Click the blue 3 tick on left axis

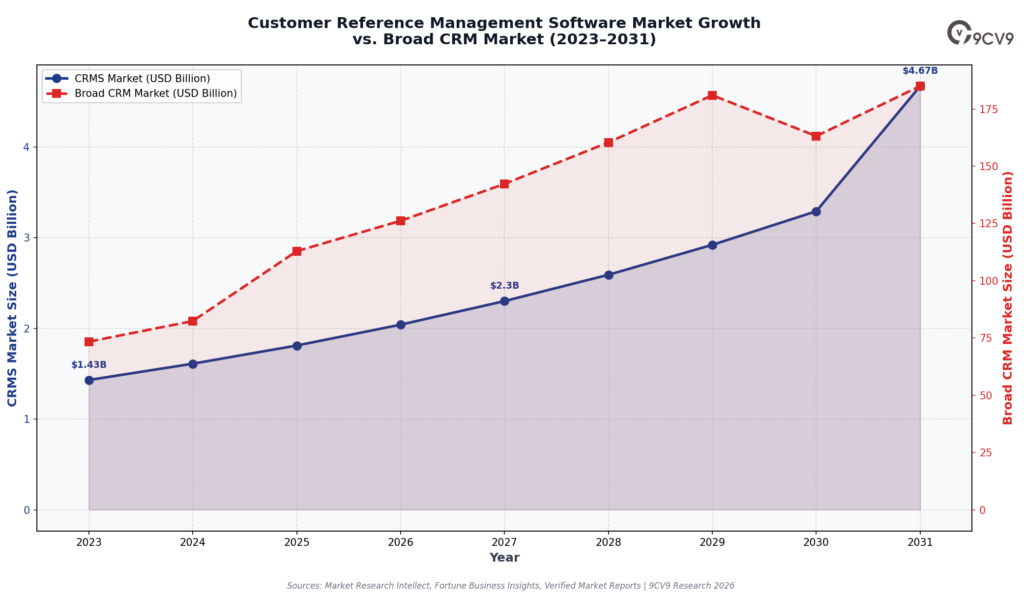coord(27,238)
